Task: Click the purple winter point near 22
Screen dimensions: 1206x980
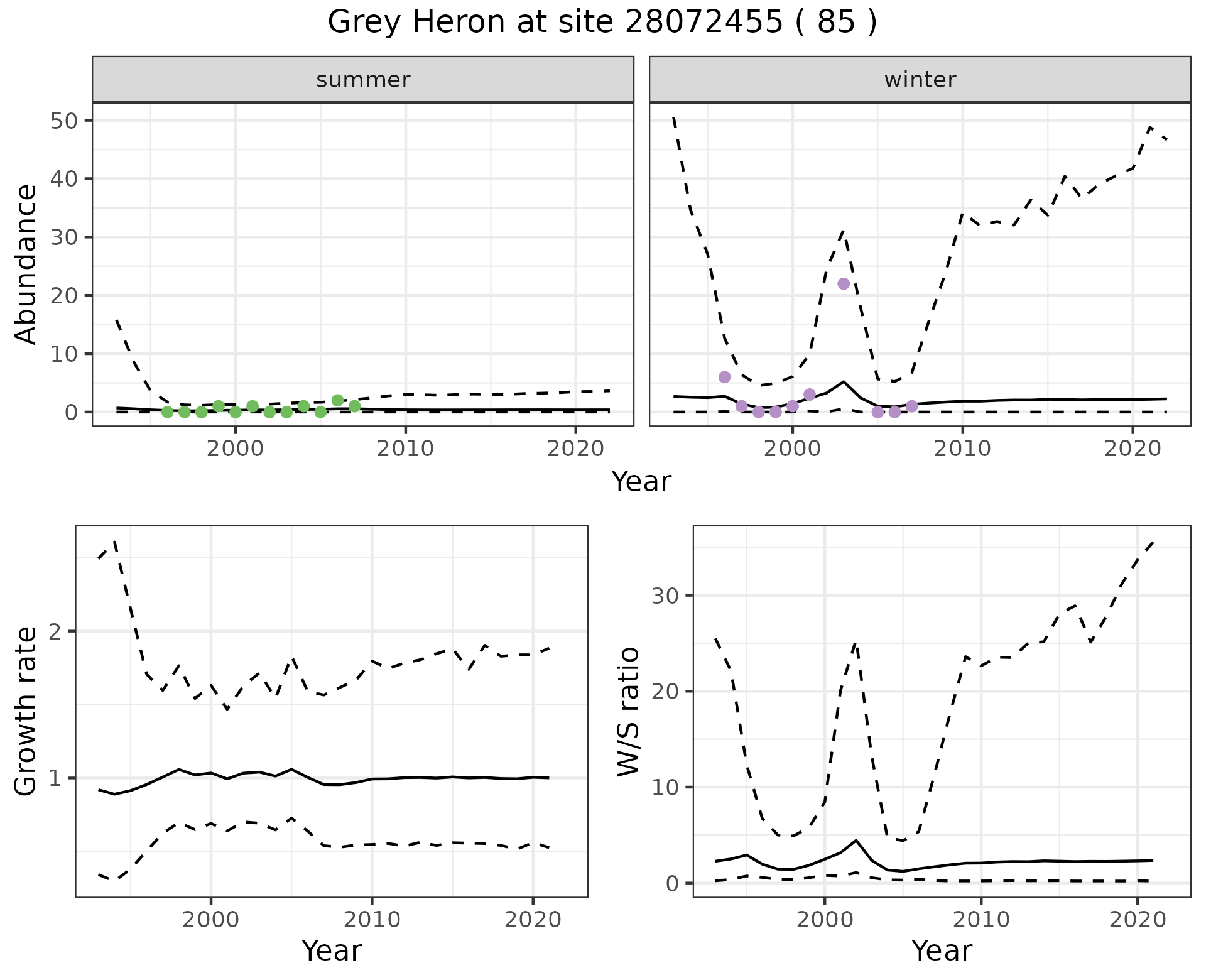Action: point(844,284)
